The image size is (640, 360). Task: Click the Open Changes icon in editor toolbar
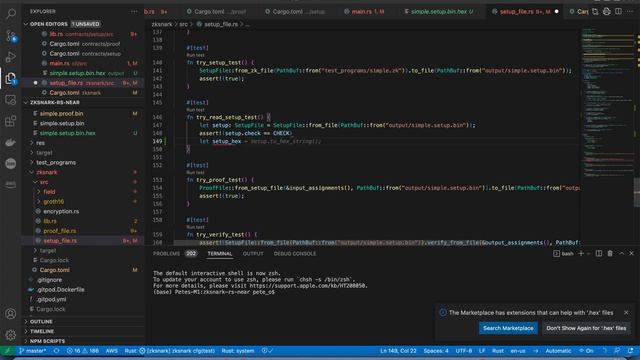tap(595, 11)
